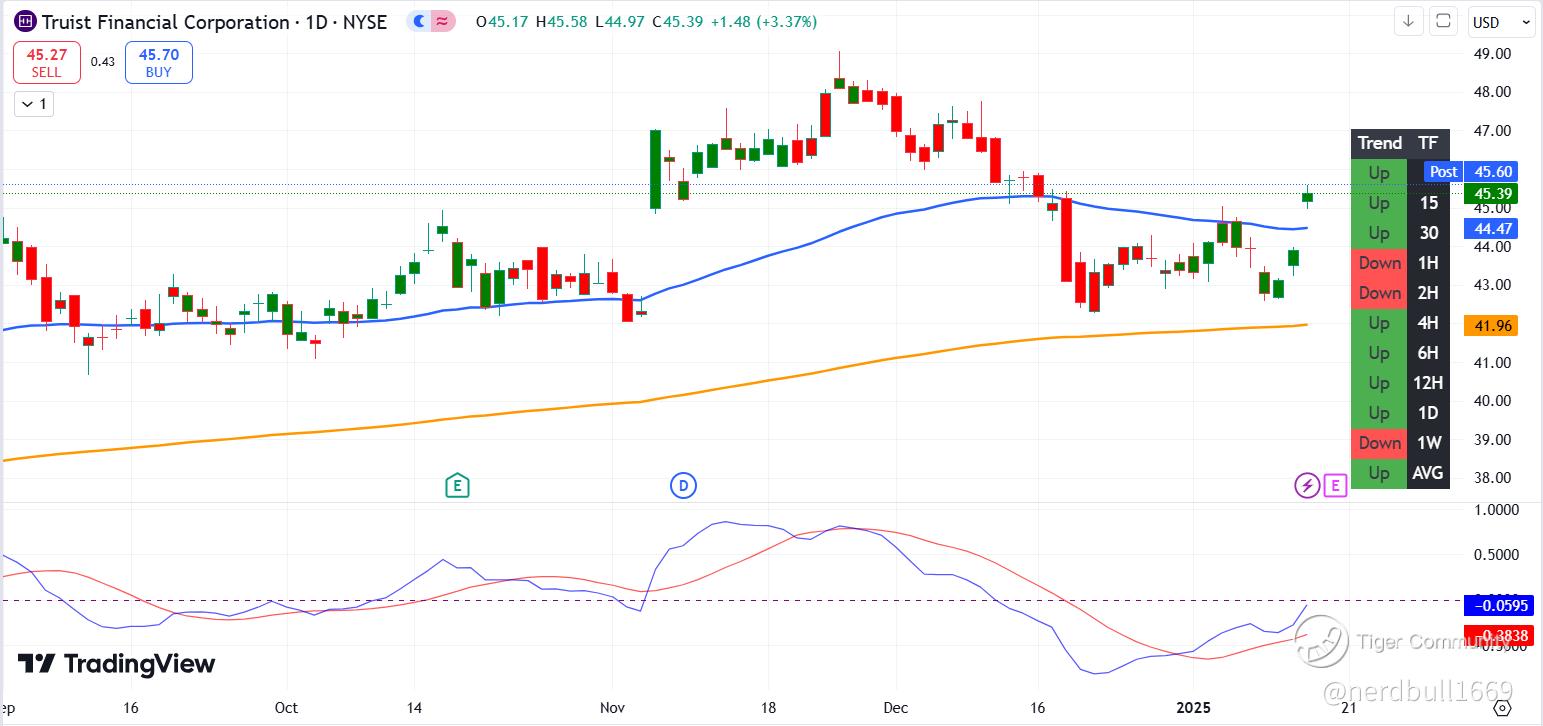
Task: Click the Oct date label on time axis
Action: click(x=286, y=708)
